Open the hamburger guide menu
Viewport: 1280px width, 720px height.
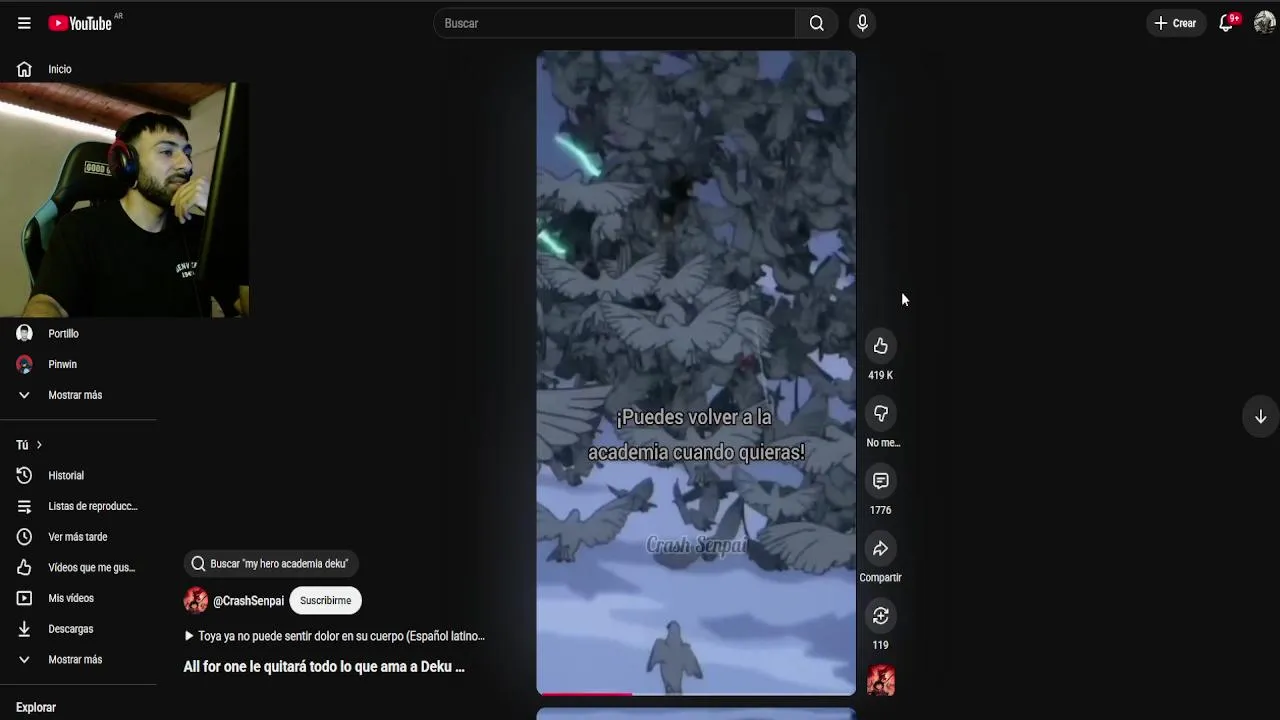coord(24,23)
